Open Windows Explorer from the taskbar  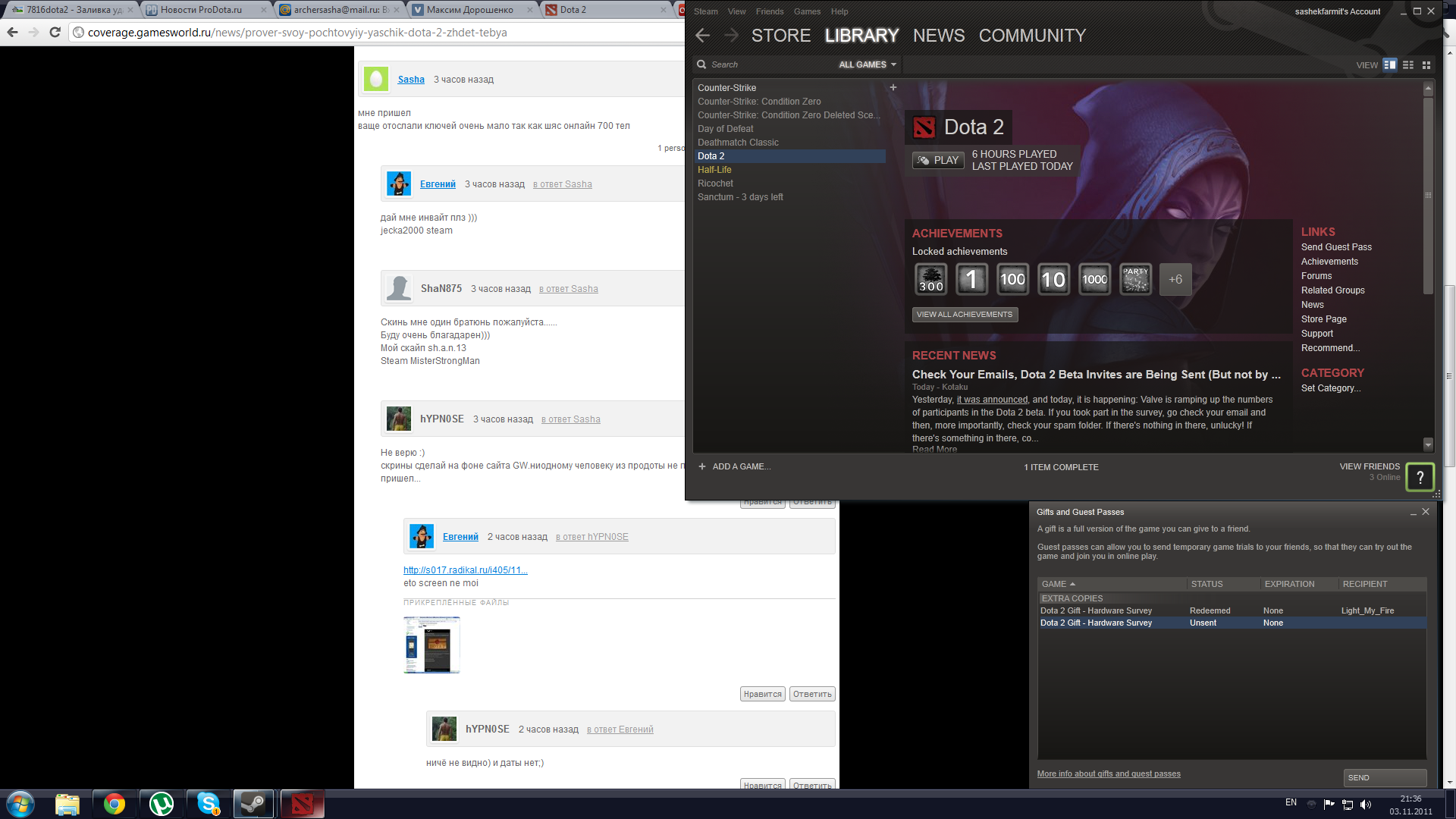pos(67,804)
